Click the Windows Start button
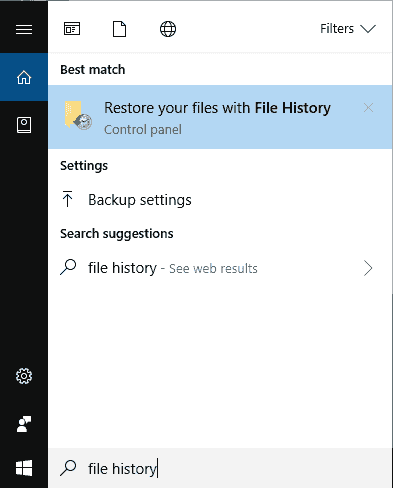This screenshot has width=393, height=488. coord(24,468)
